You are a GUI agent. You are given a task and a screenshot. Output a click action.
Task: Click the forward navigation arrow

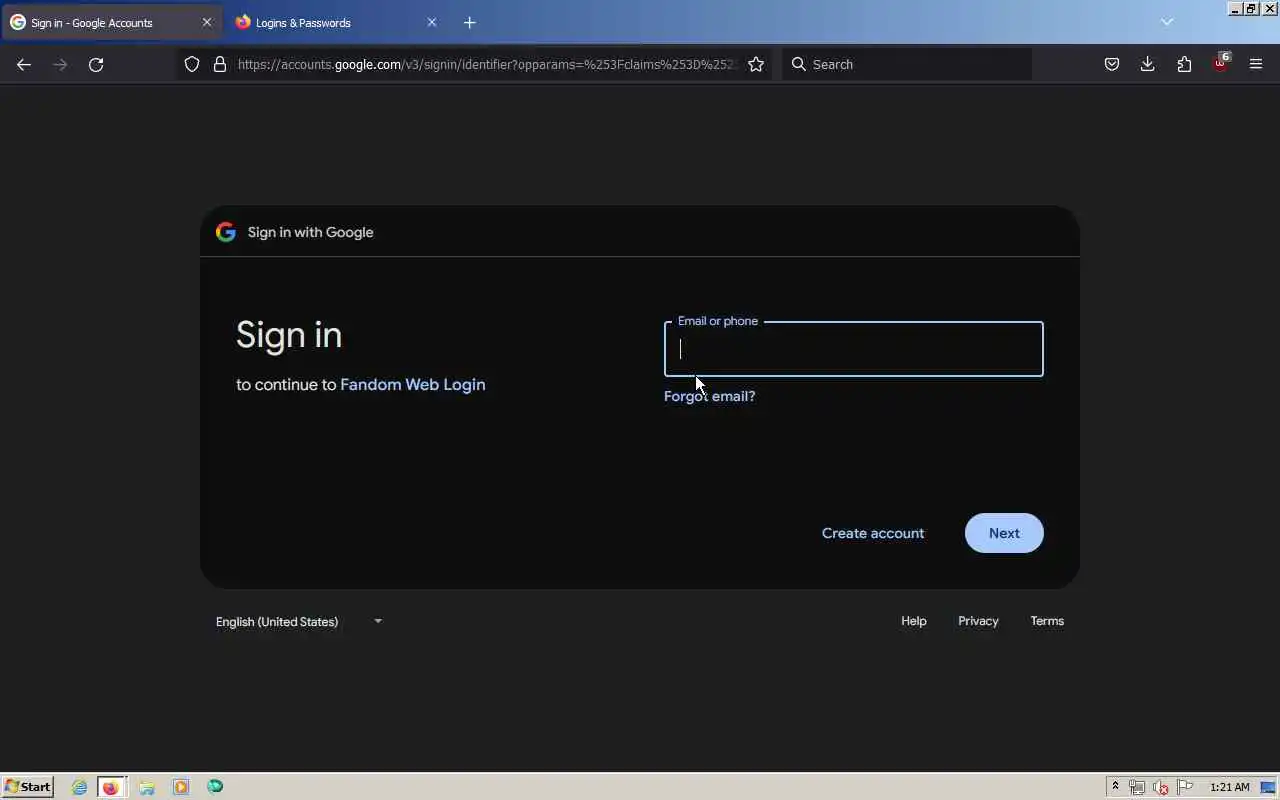[60, 64]
